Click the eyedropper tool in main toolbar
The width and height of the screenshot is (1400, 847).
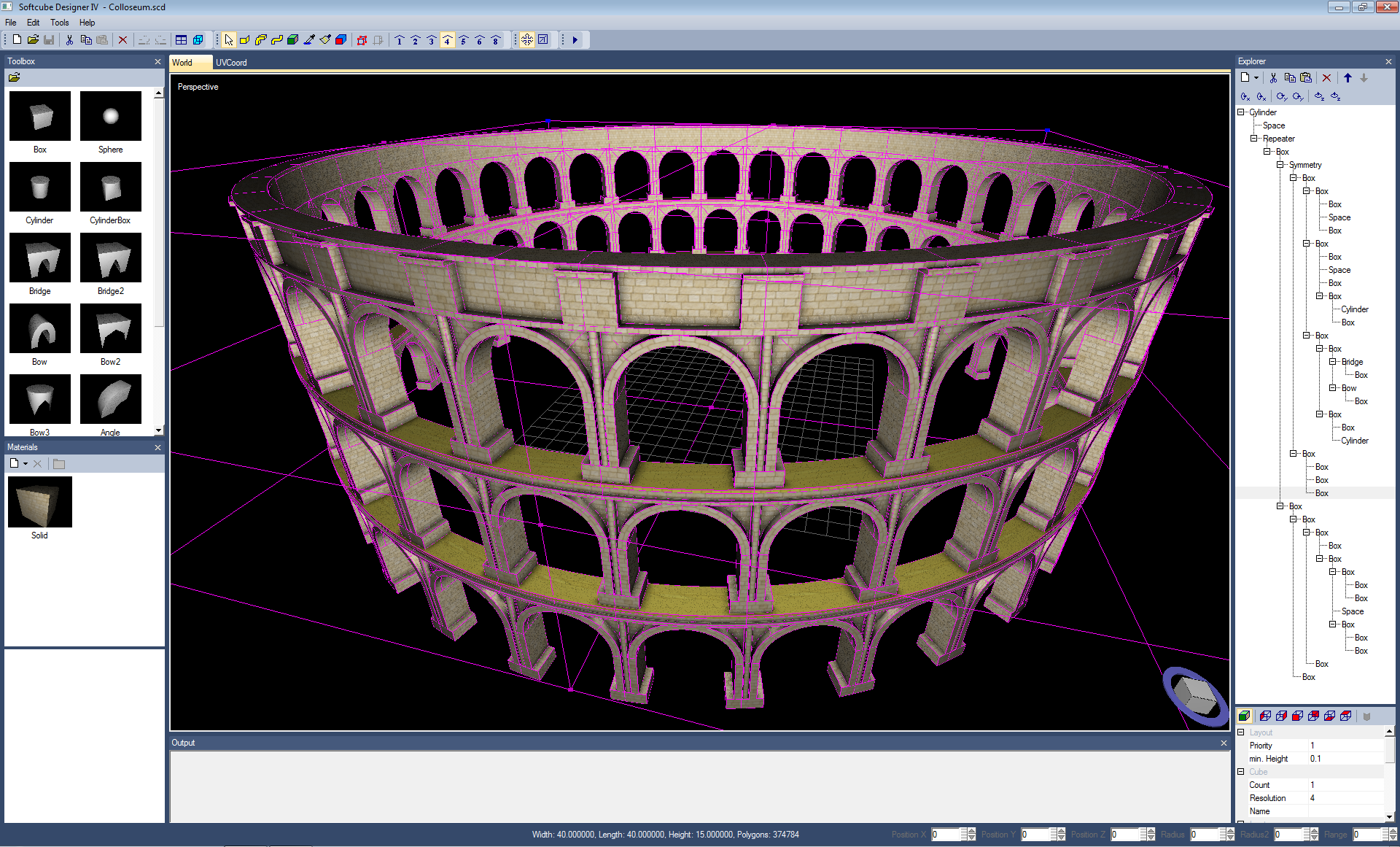pos(309,40)
